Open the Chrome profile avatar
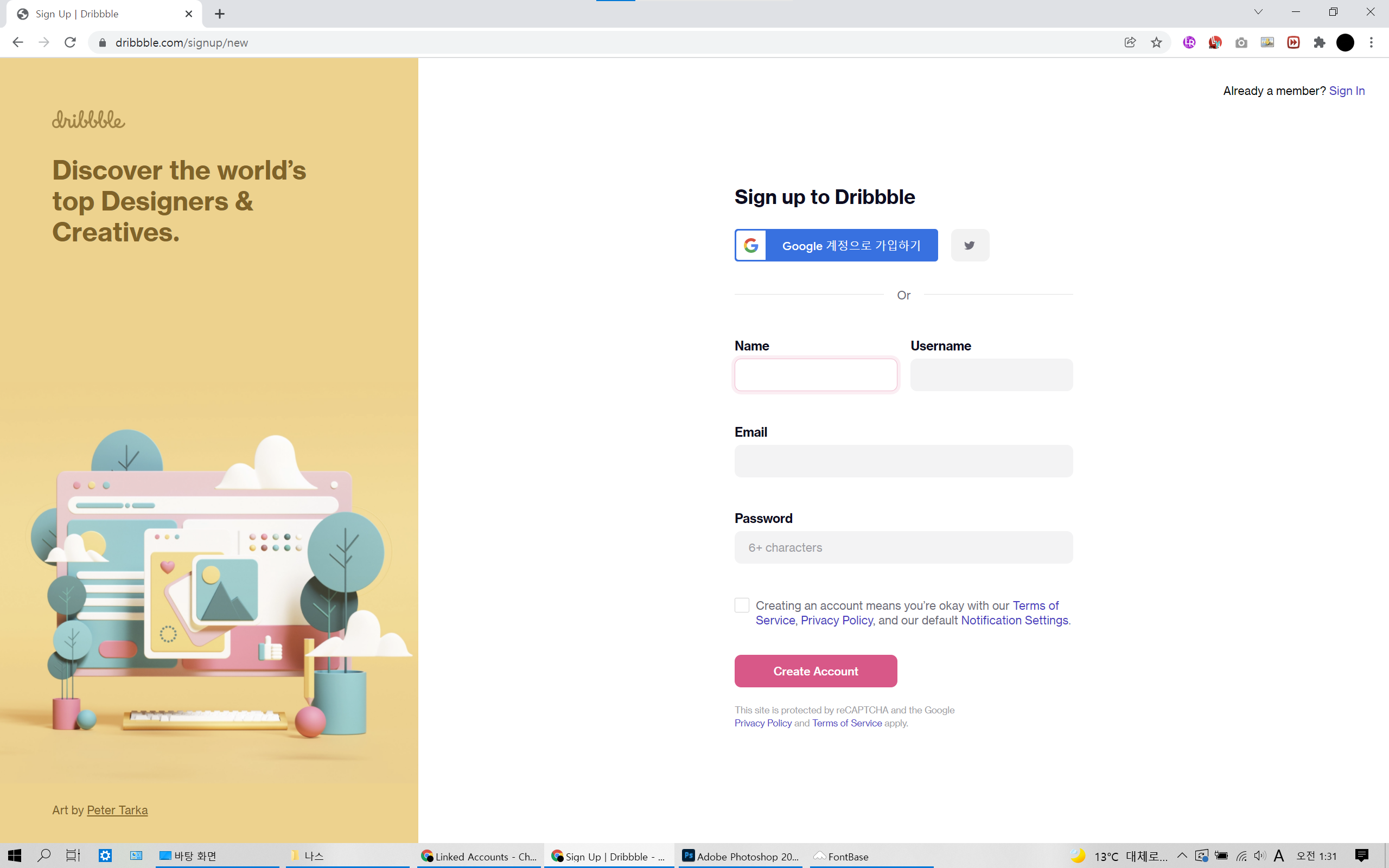The image size is (1389, 868). pos(1345,42)
